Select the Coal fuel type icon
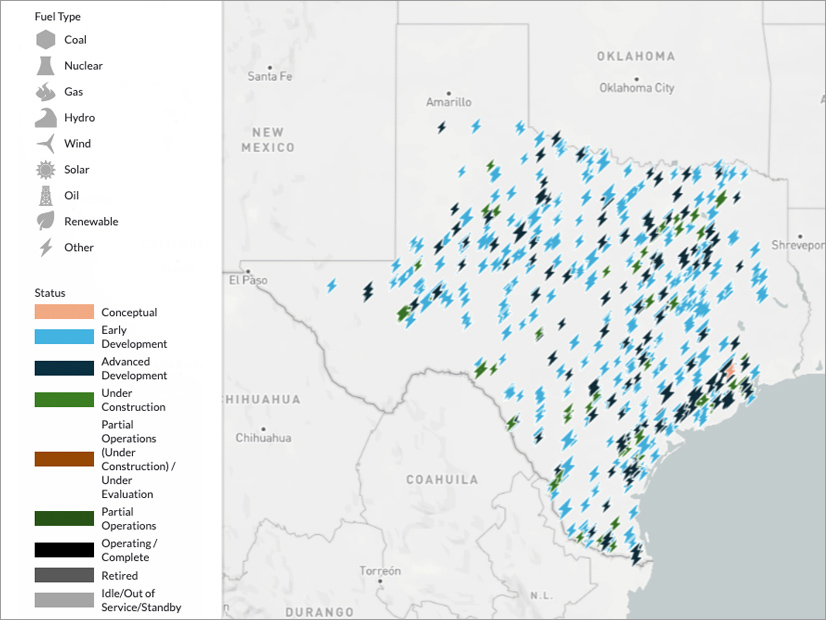 coord(46,40)
